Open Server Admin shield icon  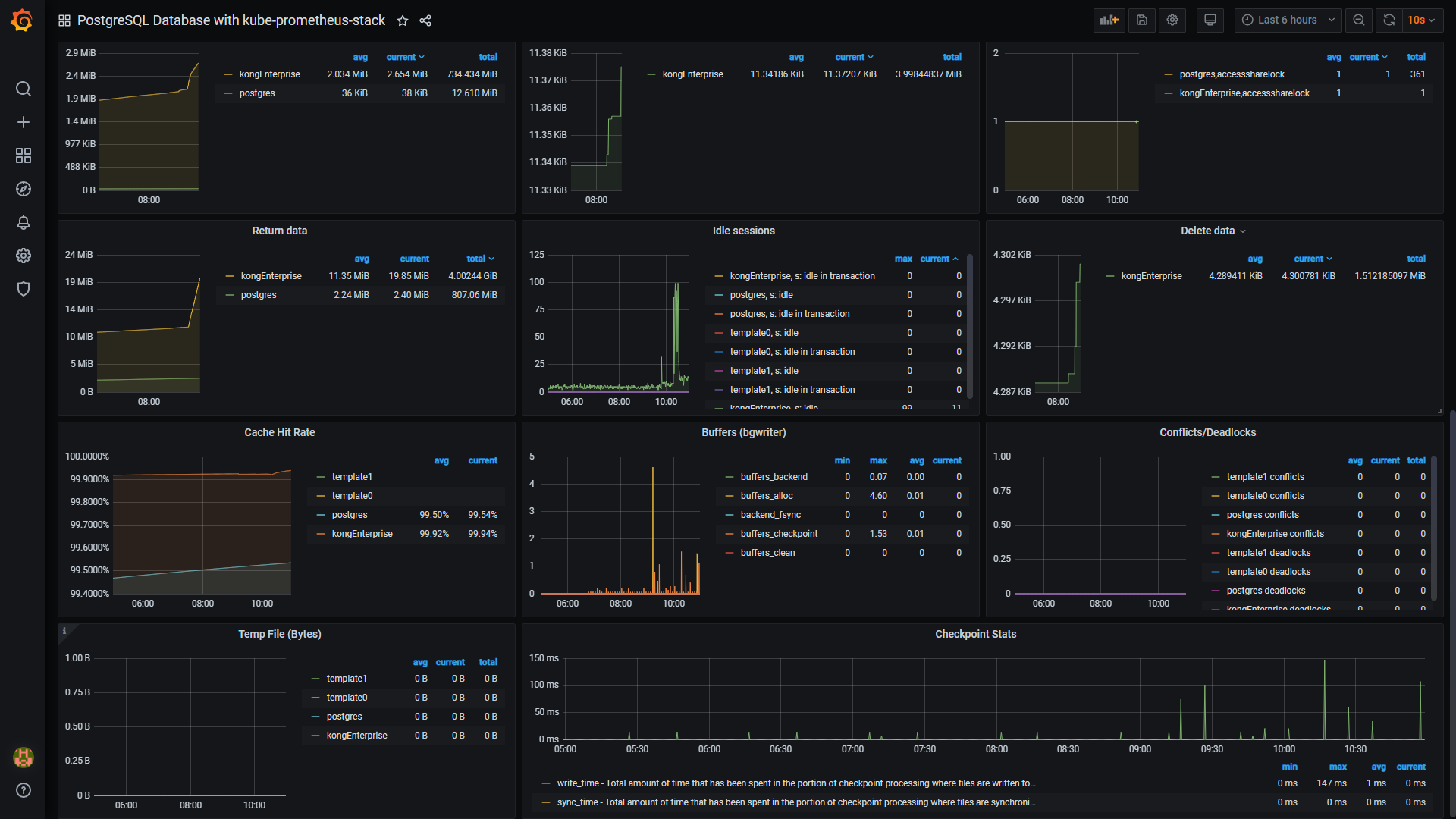point(24,289)
